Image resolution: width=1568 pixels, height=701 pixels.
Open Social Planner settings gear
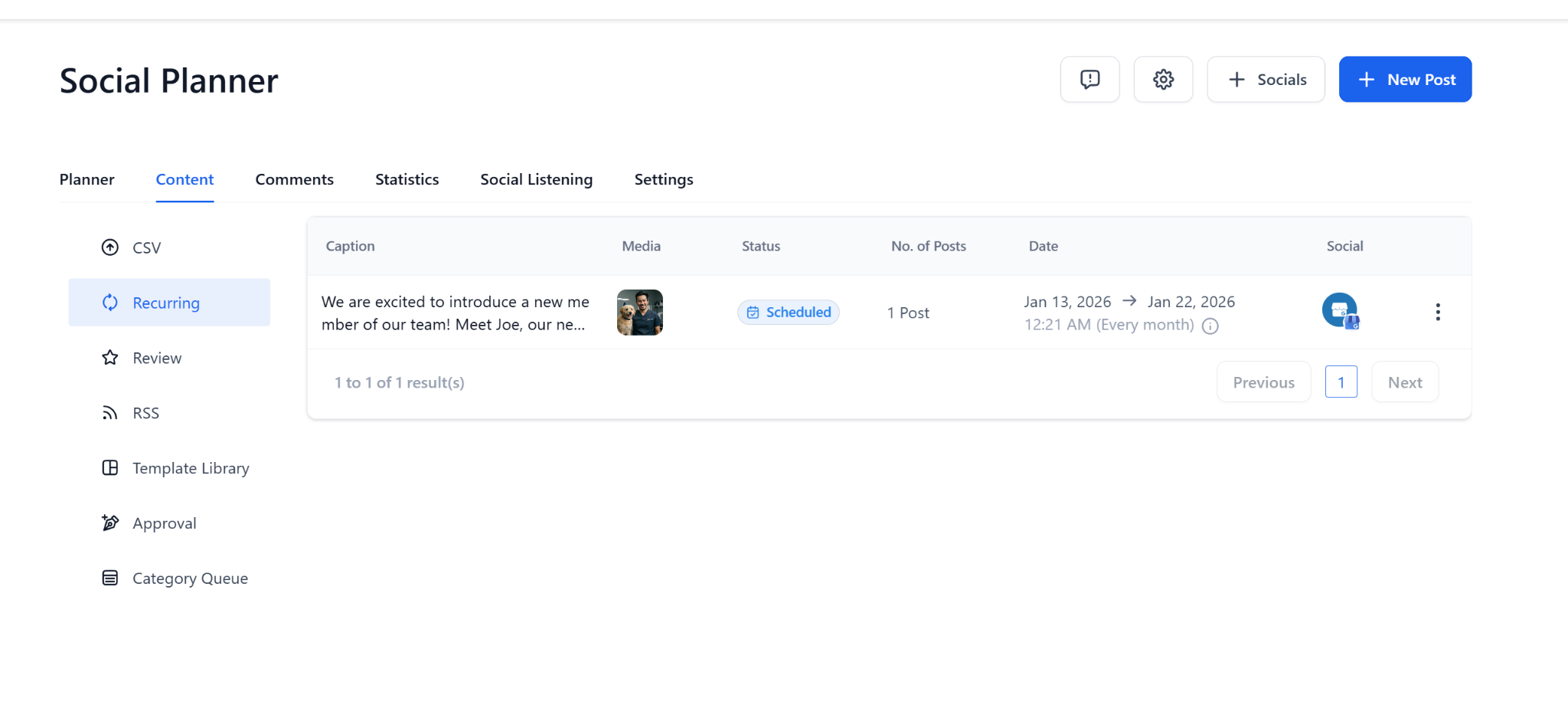(x=1163, y=79)
